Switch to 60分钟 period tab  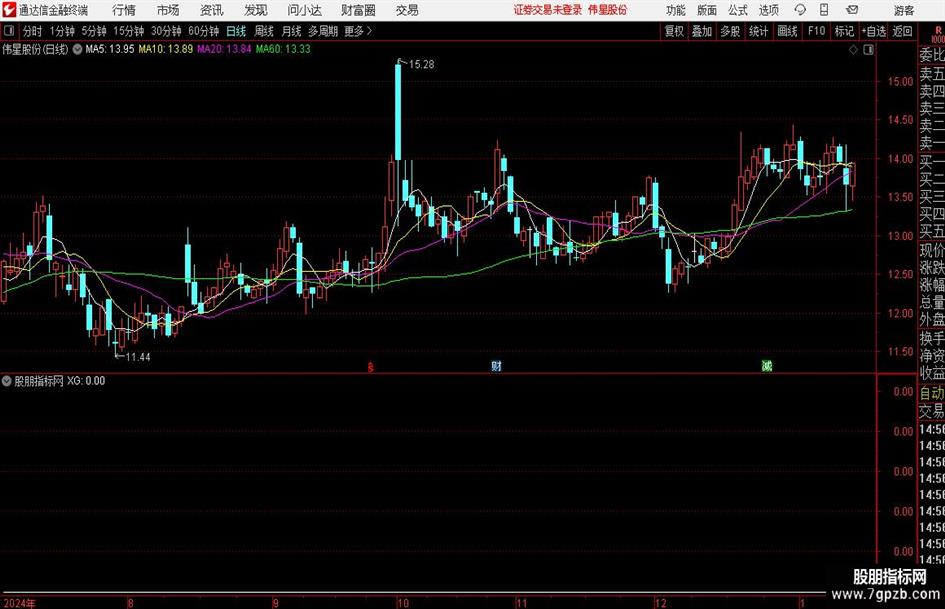coord(204,31)
